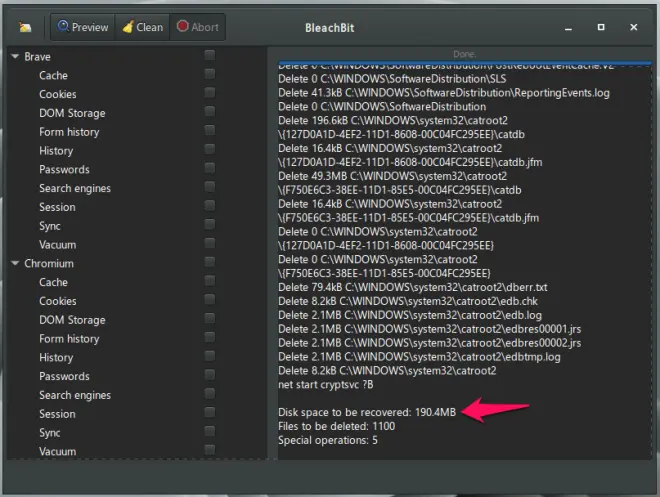
Task: Collapse the Chromium tree group
Action: [x=15, y=263]
